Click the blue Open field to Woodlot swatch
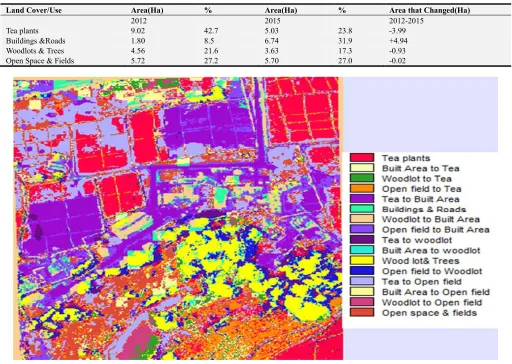The image size is (512, 364). click(x=362, y=271)
